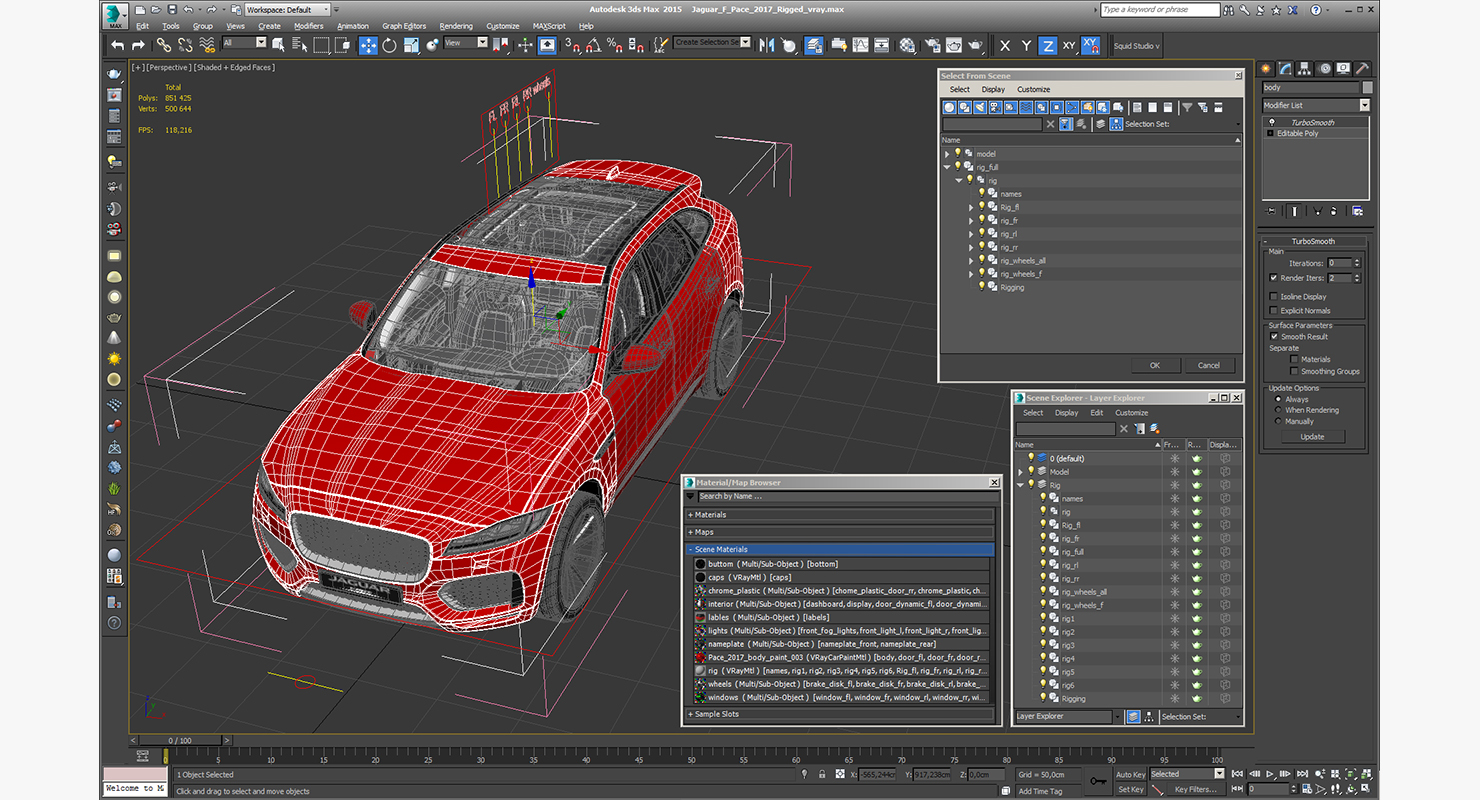The width and height of the screenshot is (1480, 800).
Task: Click the Auto Key button
Action: tap(1130, 774)
